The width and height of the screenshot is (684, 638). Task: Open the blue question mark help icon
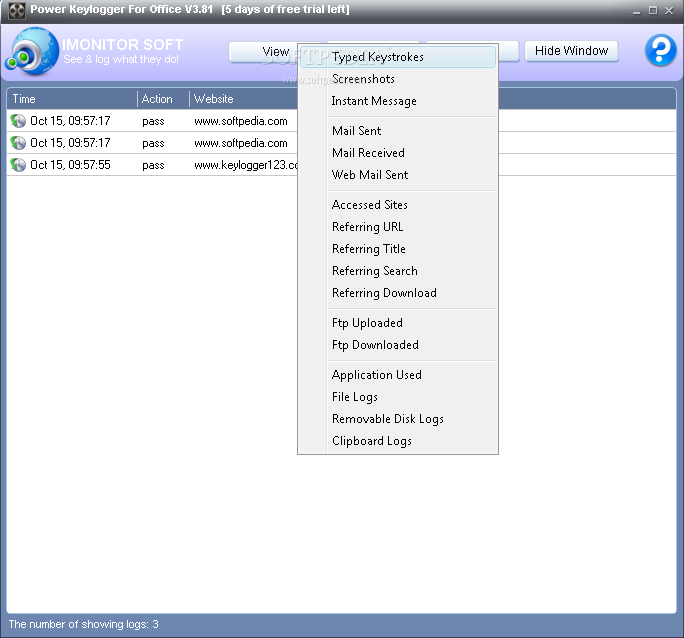[x=660, y=50]
